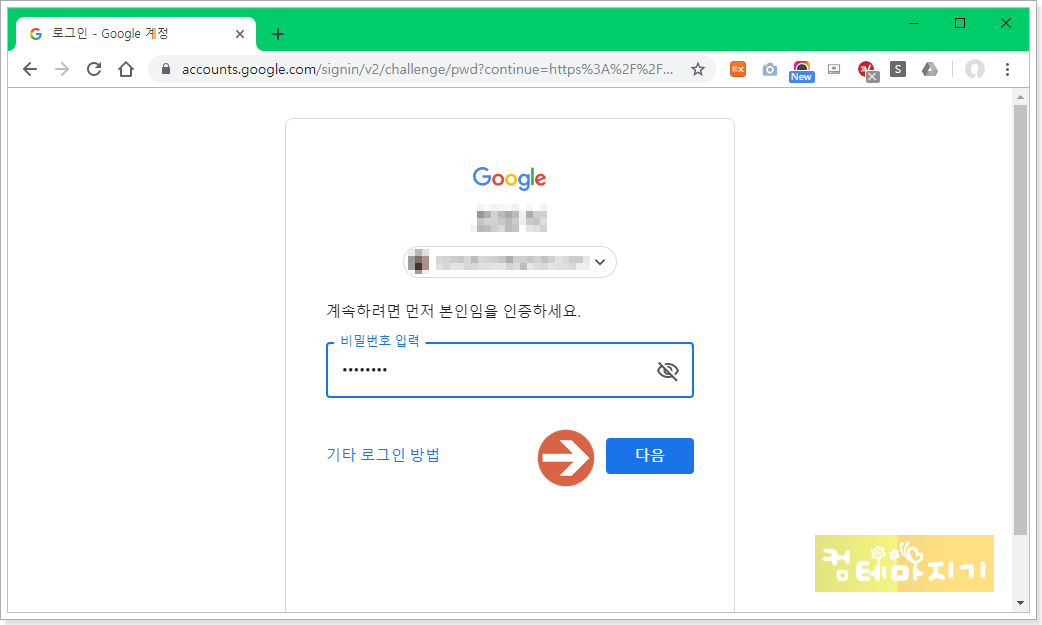Open the Google Drive extension

tap(930, 69)
